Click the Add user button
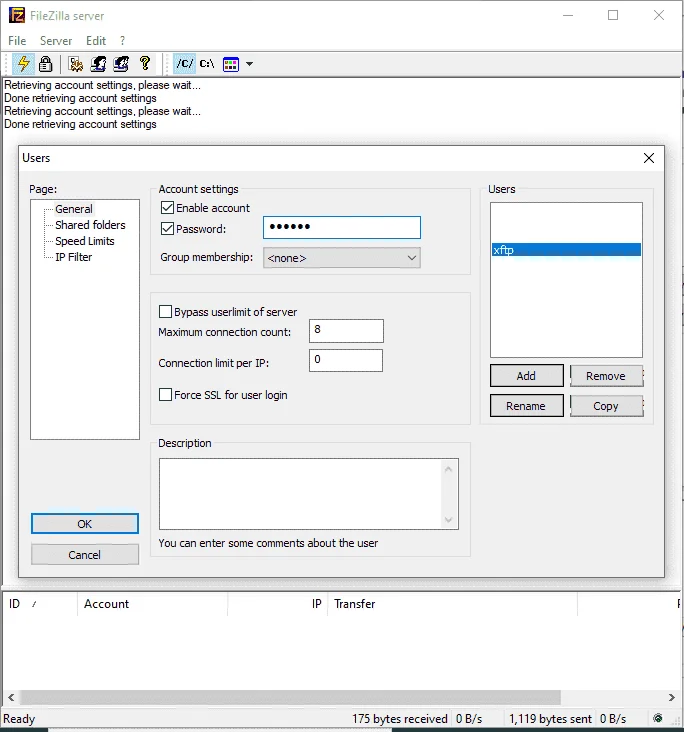684x732 pixels. tap(526, 376)
